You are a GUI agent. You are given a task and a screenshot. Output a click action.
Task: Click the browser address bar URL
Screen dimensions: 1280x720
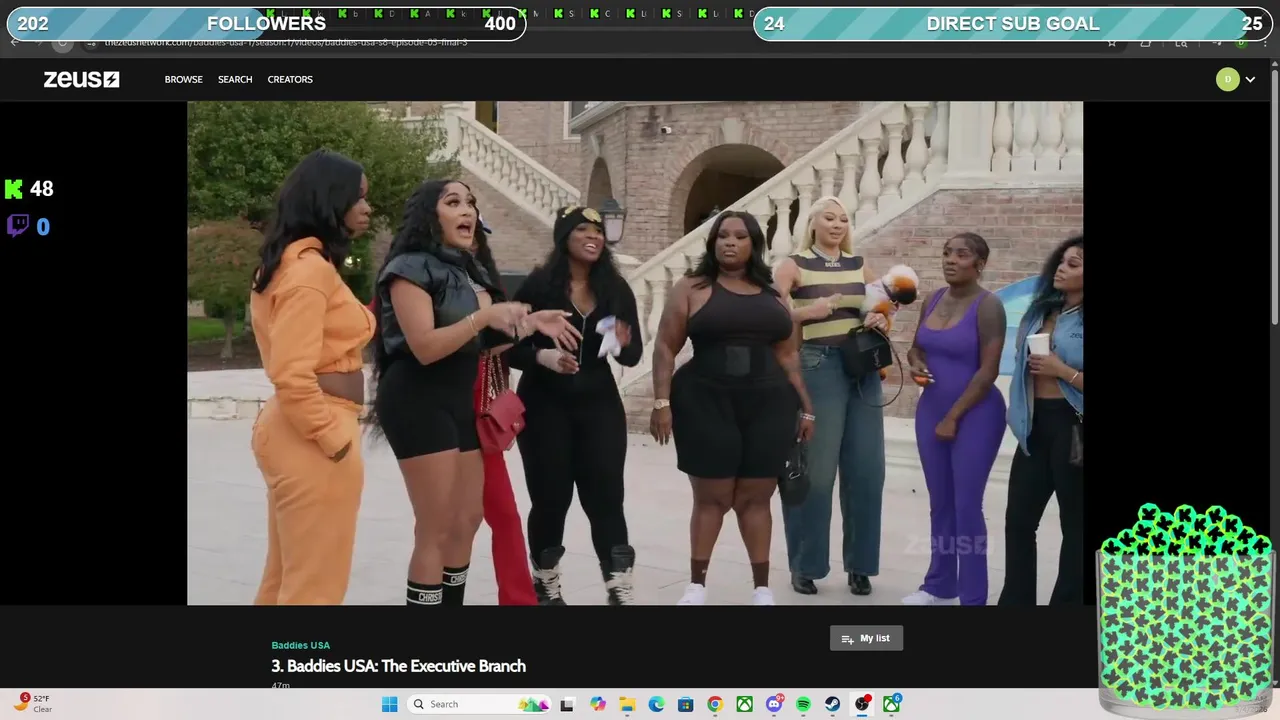(285, 42)
